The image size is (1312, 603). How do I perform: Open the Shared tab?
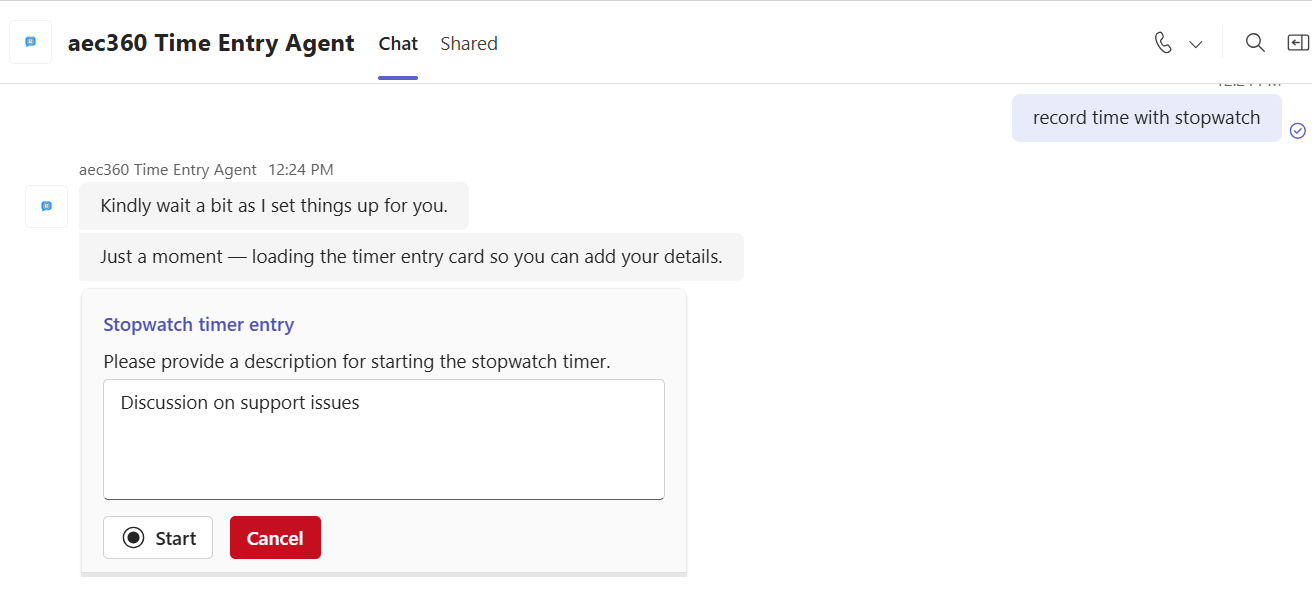tap(469, 44)
